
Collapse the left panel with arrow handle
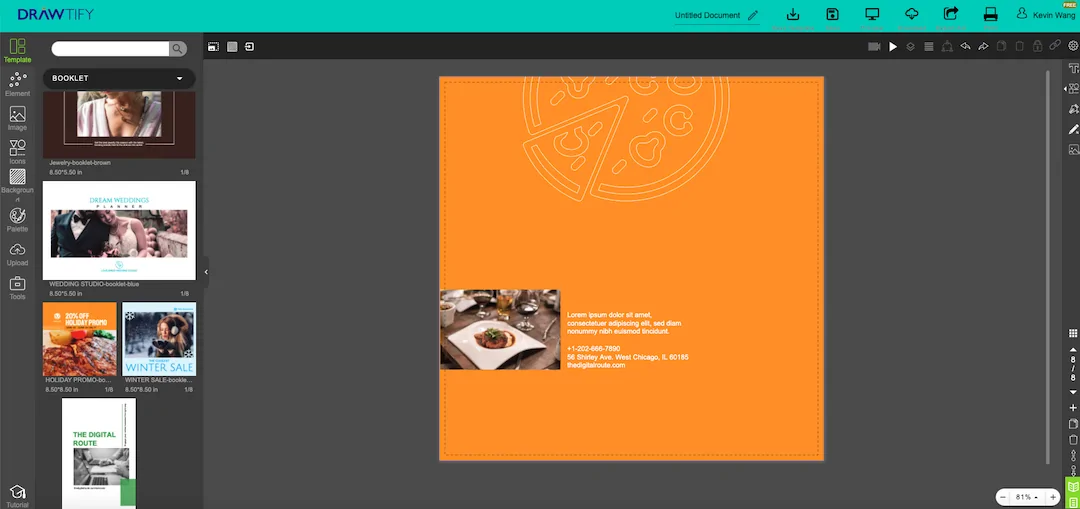[x=206, y=272]
